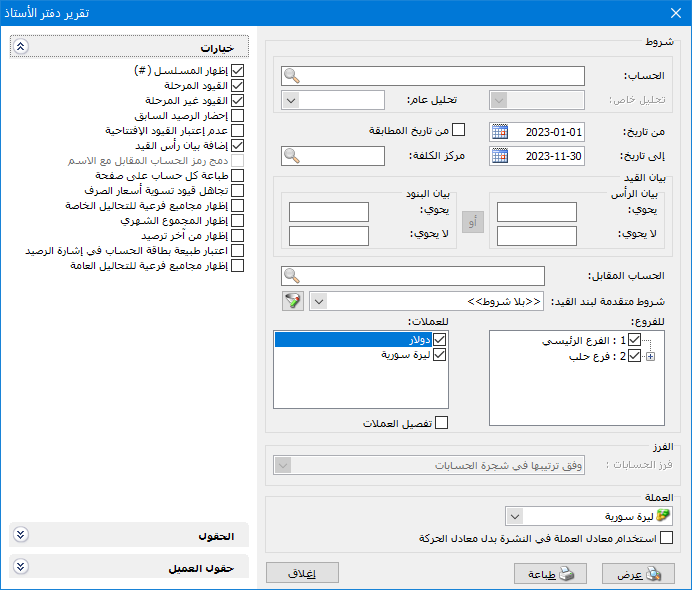The image size is (692, 590).
Task: Enable إظهار من آخر ترصيد checkbox
Action: pos(237,236)
